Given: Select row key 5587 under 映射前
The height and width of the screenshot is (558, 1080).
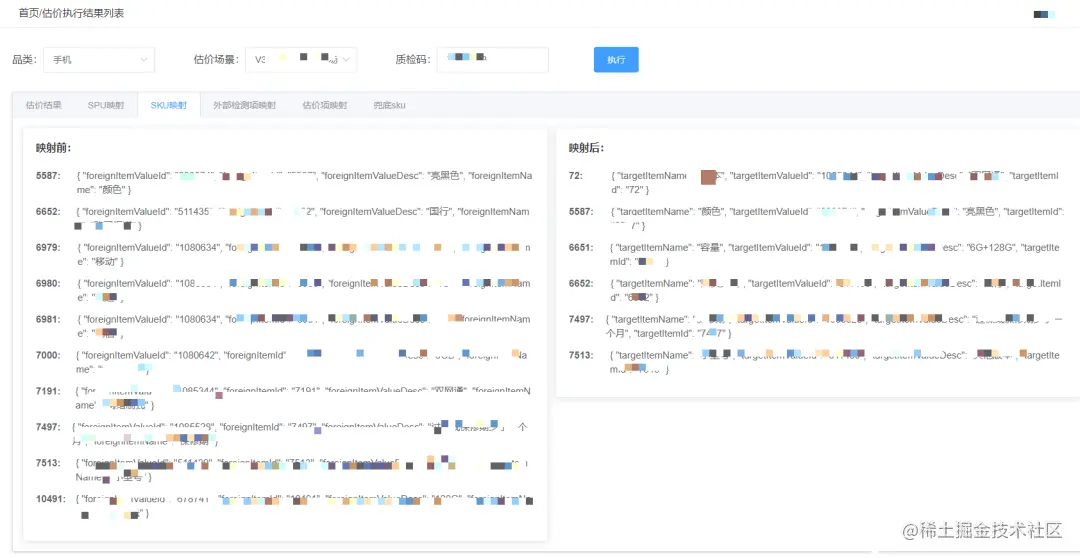Looking at the screenshot, I should point(48,176).
